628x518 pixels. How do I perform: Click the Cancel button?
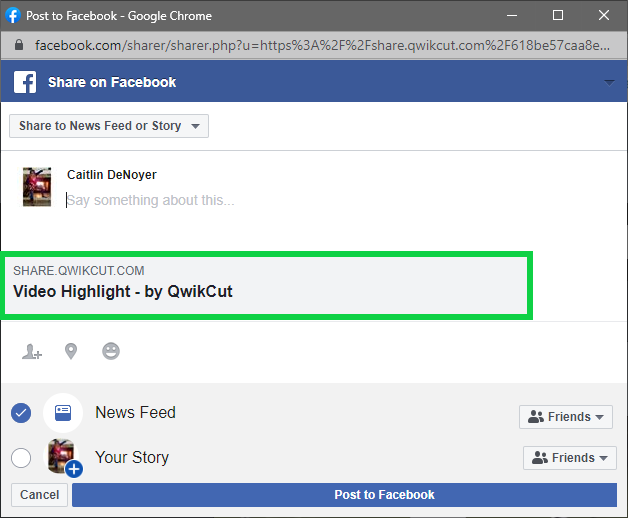39,495
